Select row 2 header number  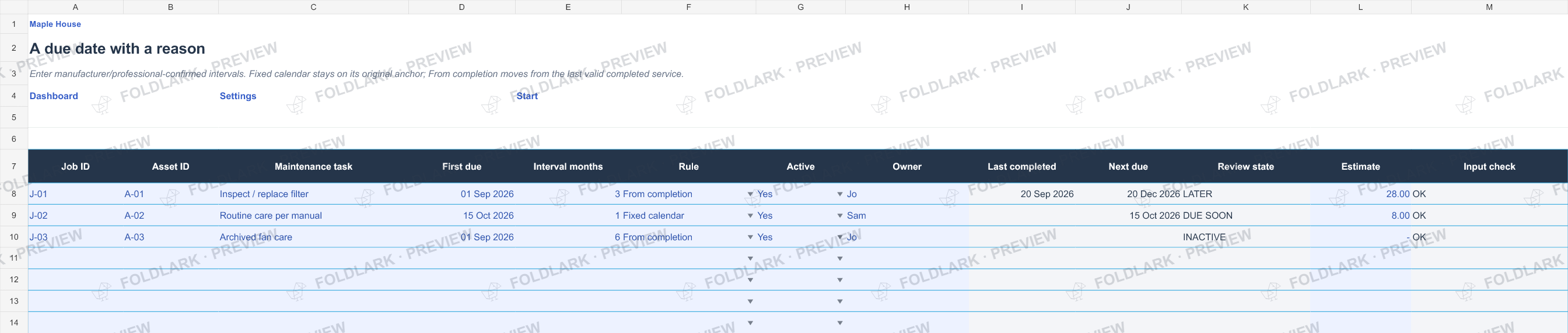tap(14, 47)
